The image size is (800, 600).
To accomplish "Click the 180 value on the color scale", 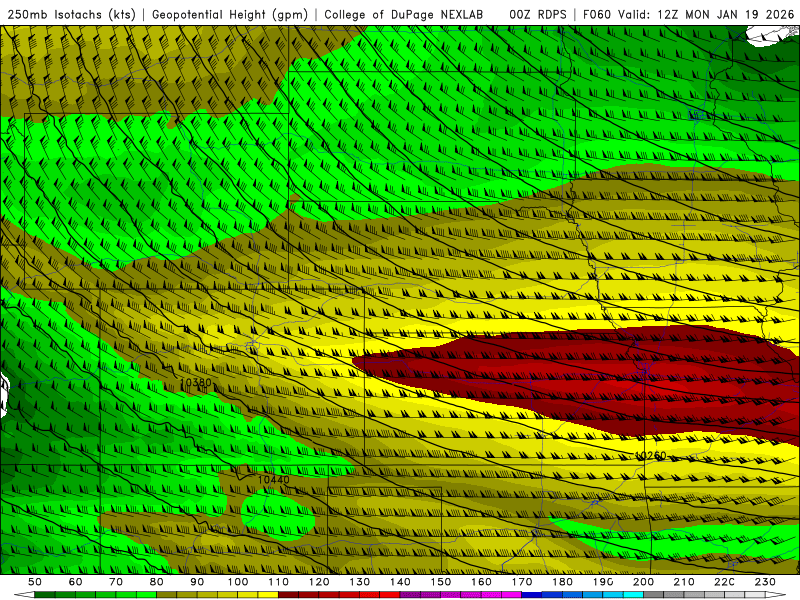I will pyautogui.click(x=562, y=582).
